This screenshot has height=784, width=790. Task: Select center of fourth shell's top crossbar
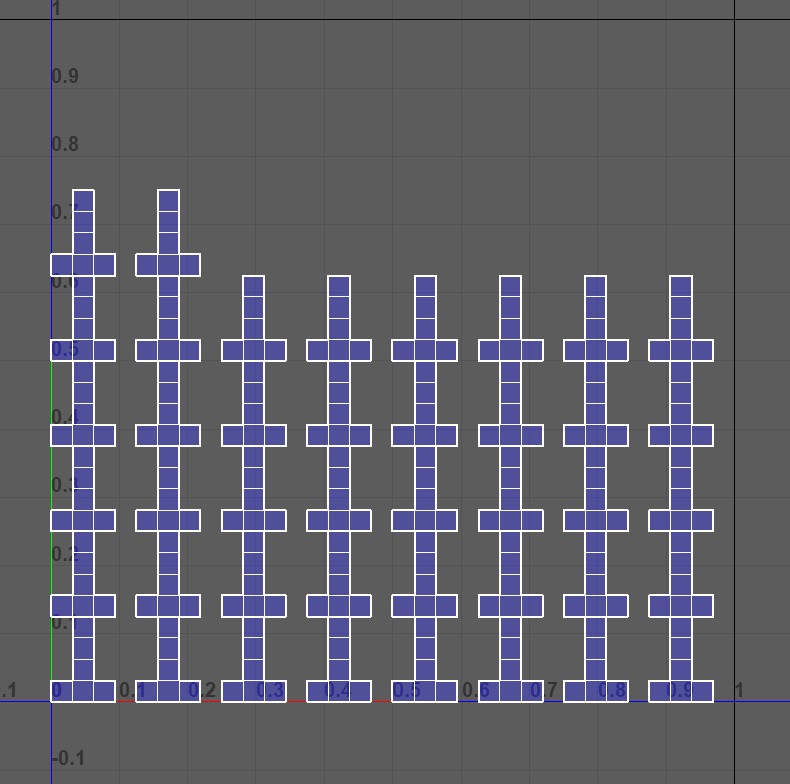tap(339, 350)
